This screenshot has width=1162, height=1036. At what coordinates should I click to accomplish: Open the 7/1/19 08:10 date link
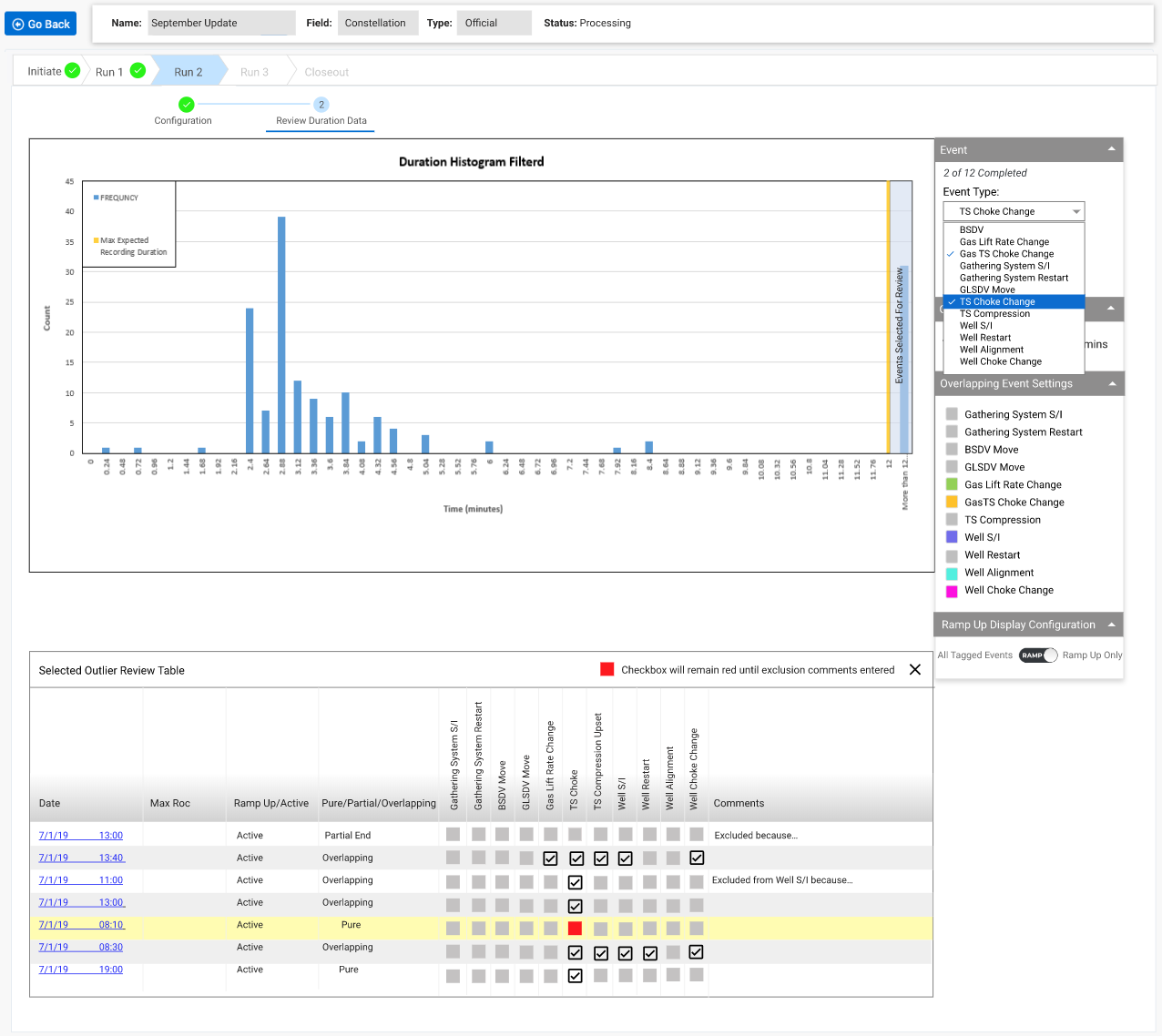click(81, 925)
